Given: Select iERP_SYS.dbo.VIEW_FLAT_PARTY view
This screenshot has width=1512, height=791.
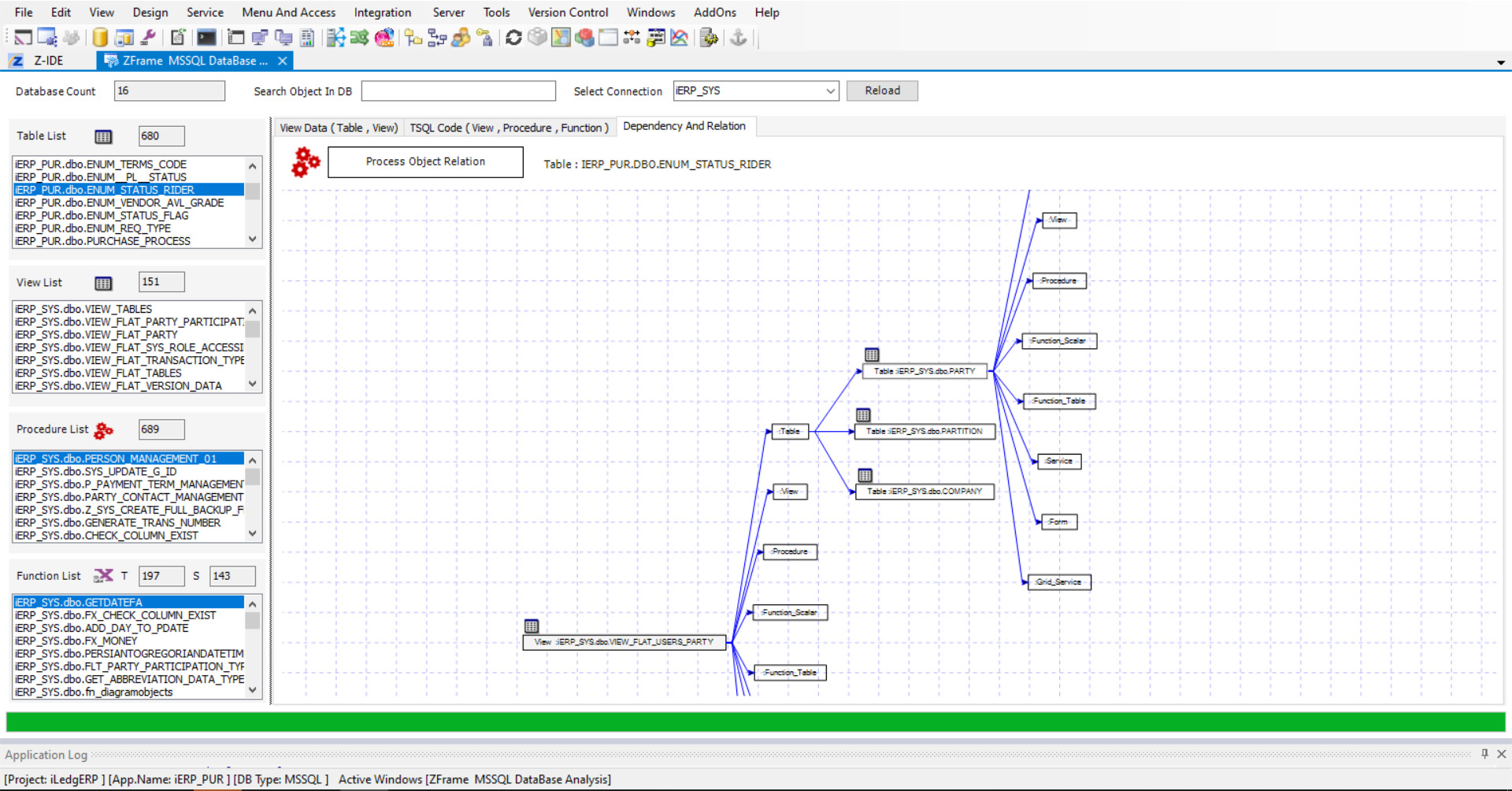Looking at the screenshot, I should pyautogui.click(x=128, y=335).
